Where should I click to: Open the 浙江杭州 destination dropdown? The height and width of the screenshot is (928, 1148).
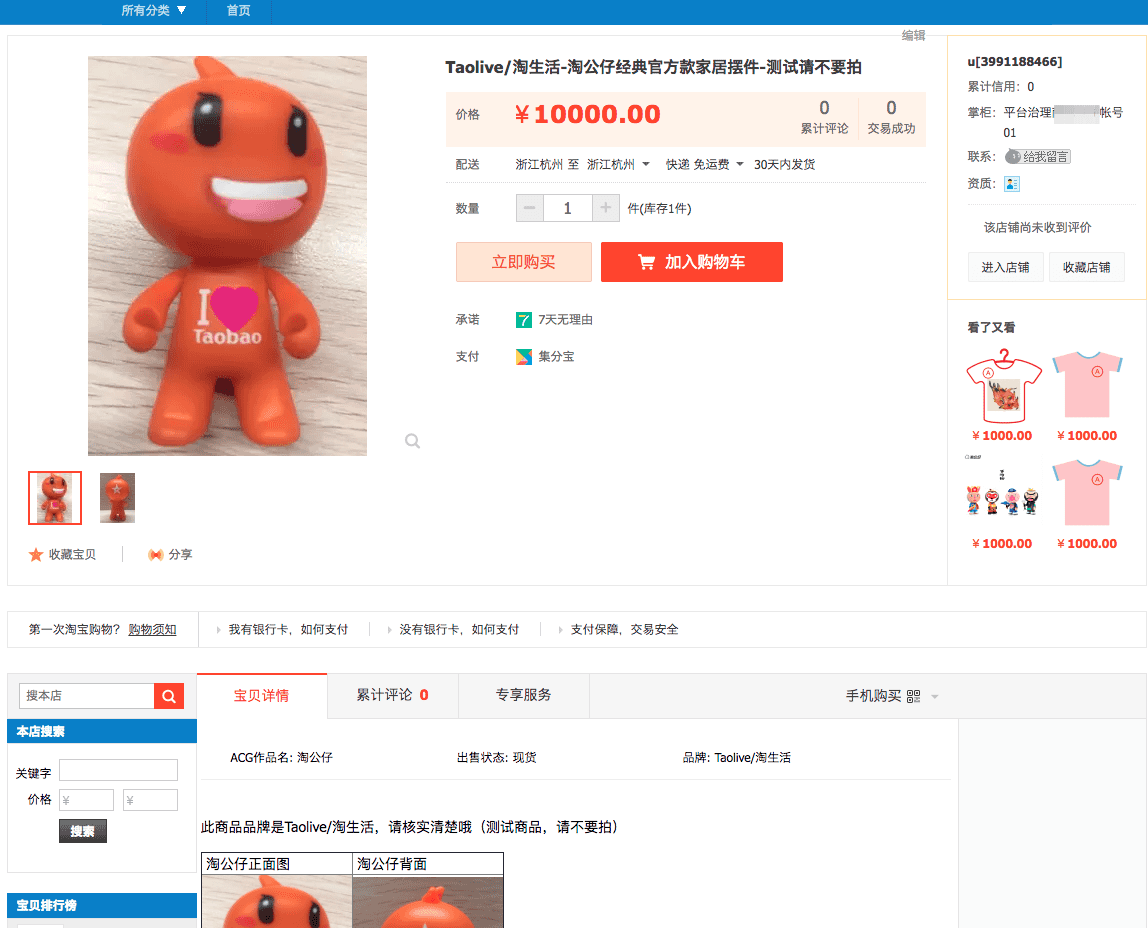click(618, 165)
